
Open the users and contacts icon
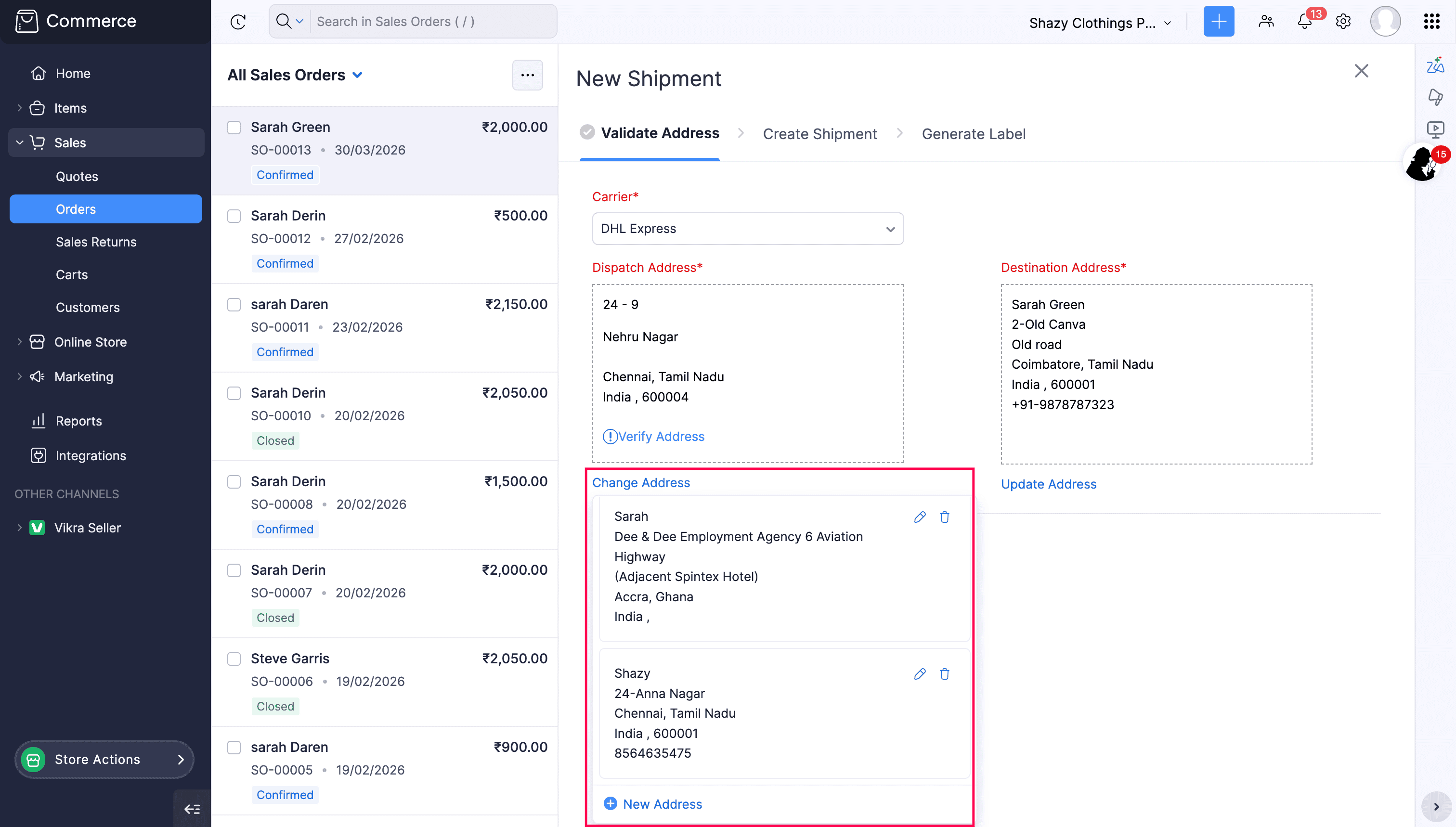1266,22
